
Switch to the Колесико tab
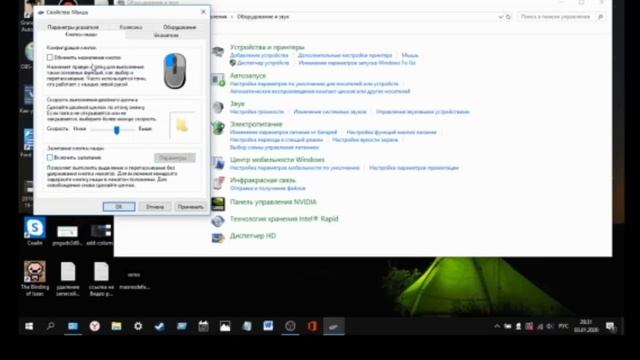tap(131, 27)
